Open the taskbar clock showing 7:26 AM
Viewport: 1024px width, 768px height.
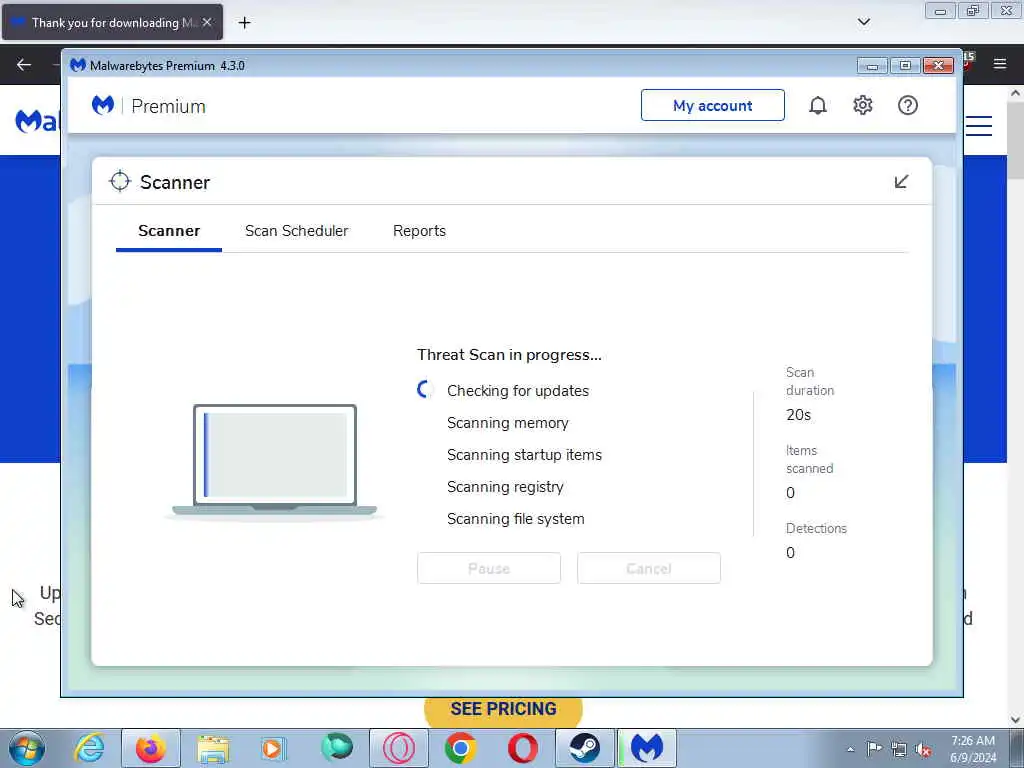973,749
